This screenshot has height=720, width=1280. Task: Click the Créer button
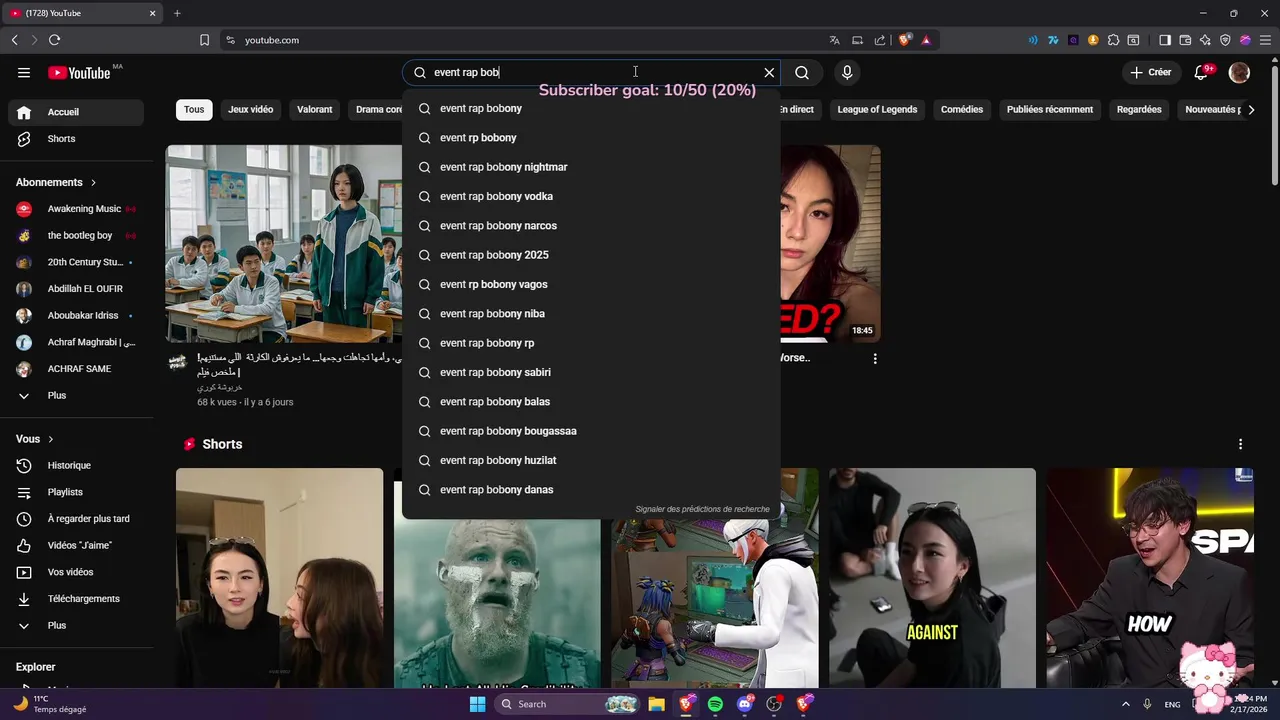tap(1151, 72)
